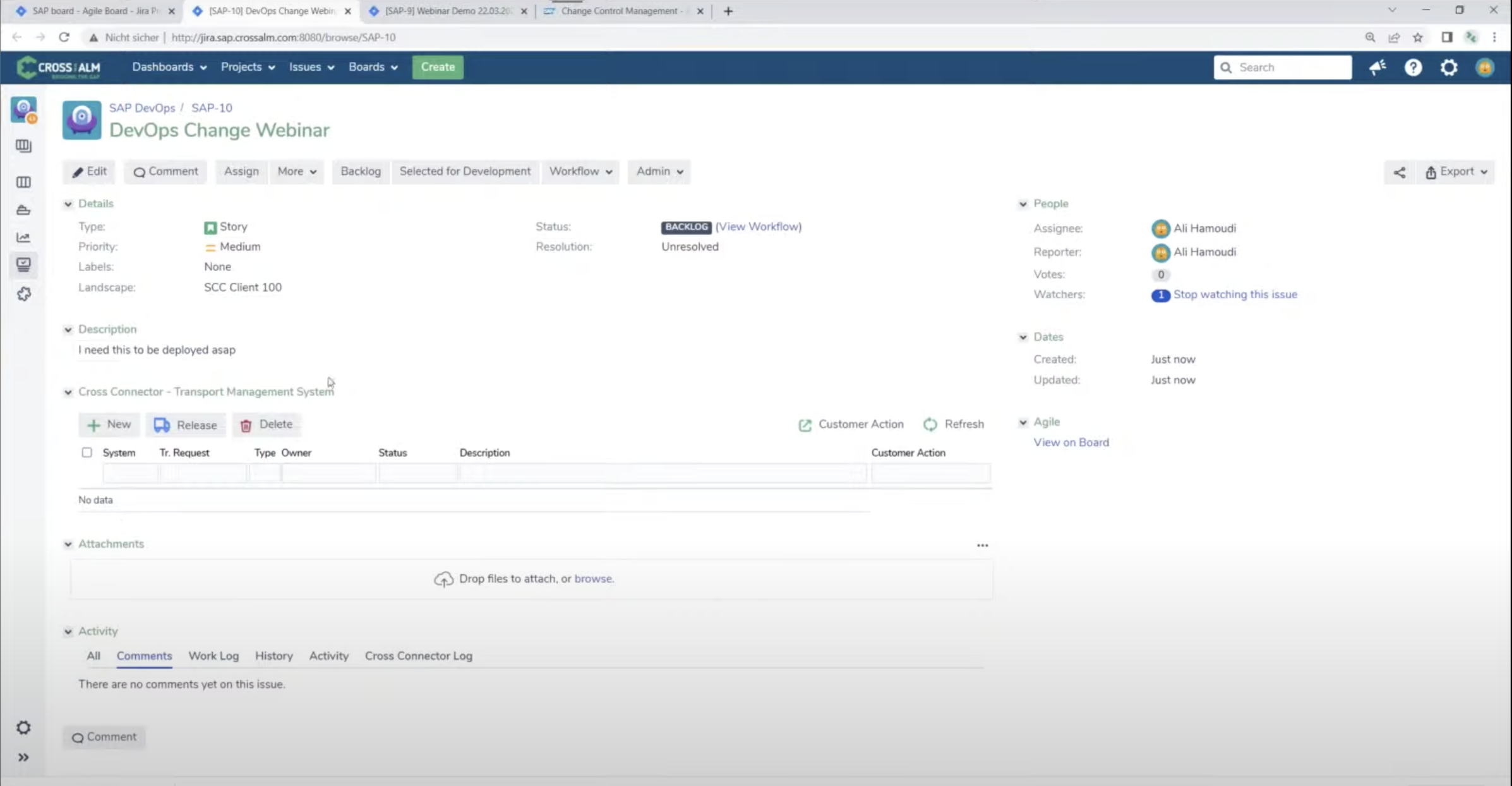
Task: Collapse the Dates section
Action: (x=1023, y=337)
